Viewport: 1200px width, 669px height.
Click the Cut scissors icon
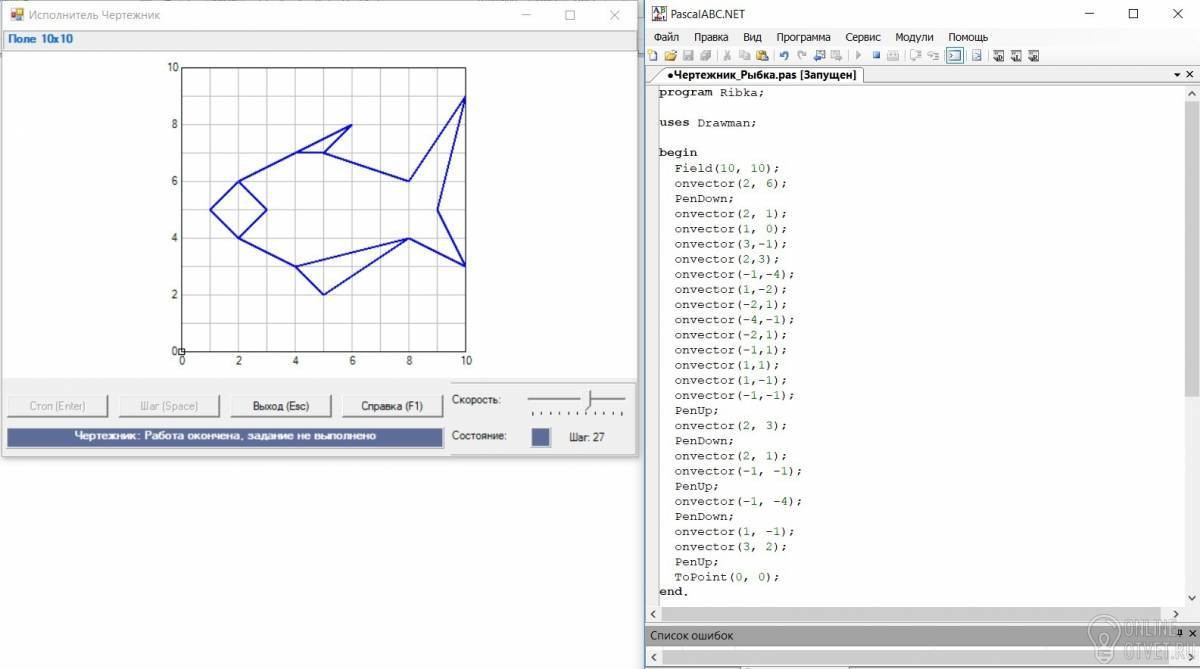pos(727,56)
